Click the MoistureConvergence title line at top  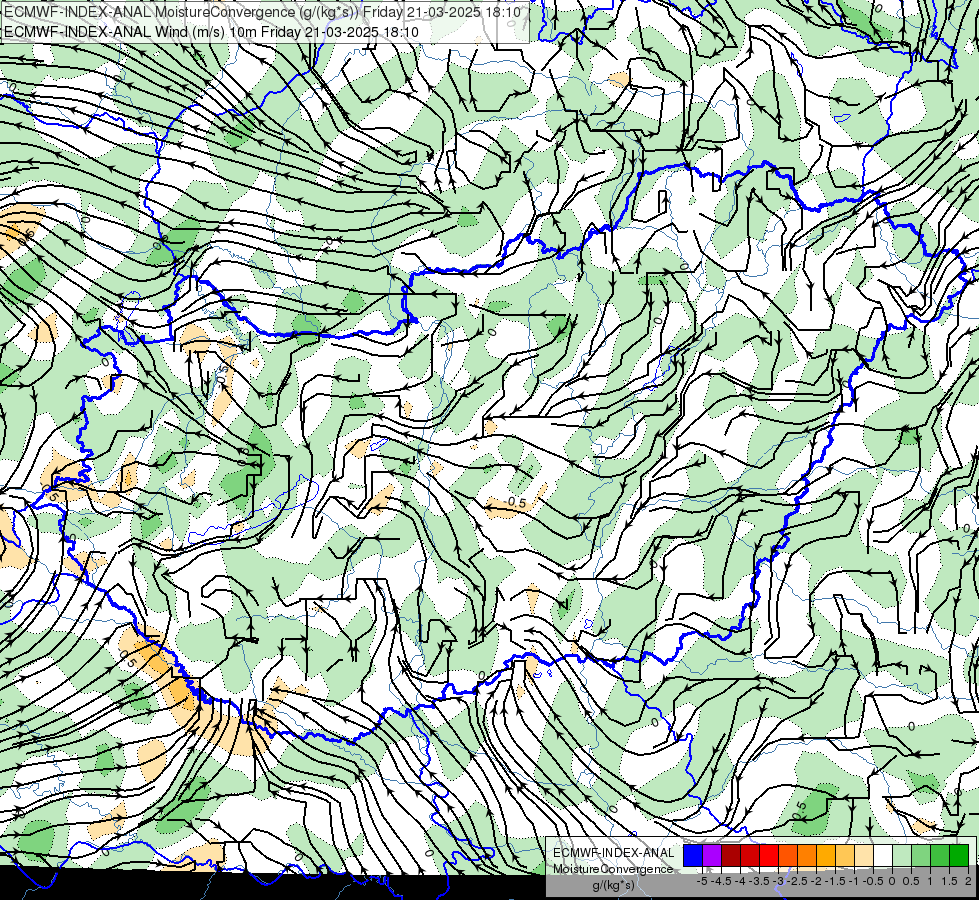(262, 12)
